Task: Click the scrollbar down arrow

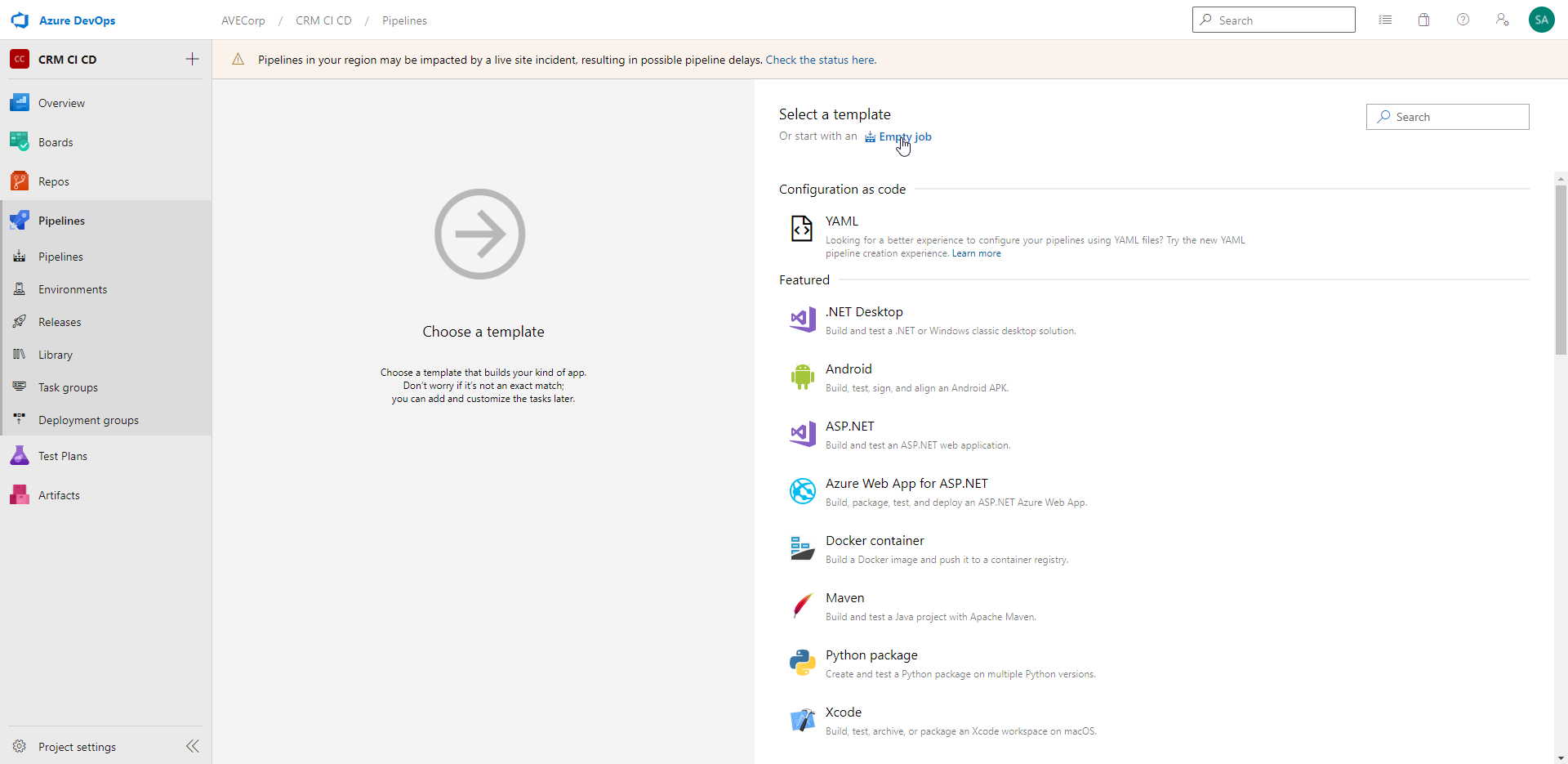Action: [x=1561, y=757]
